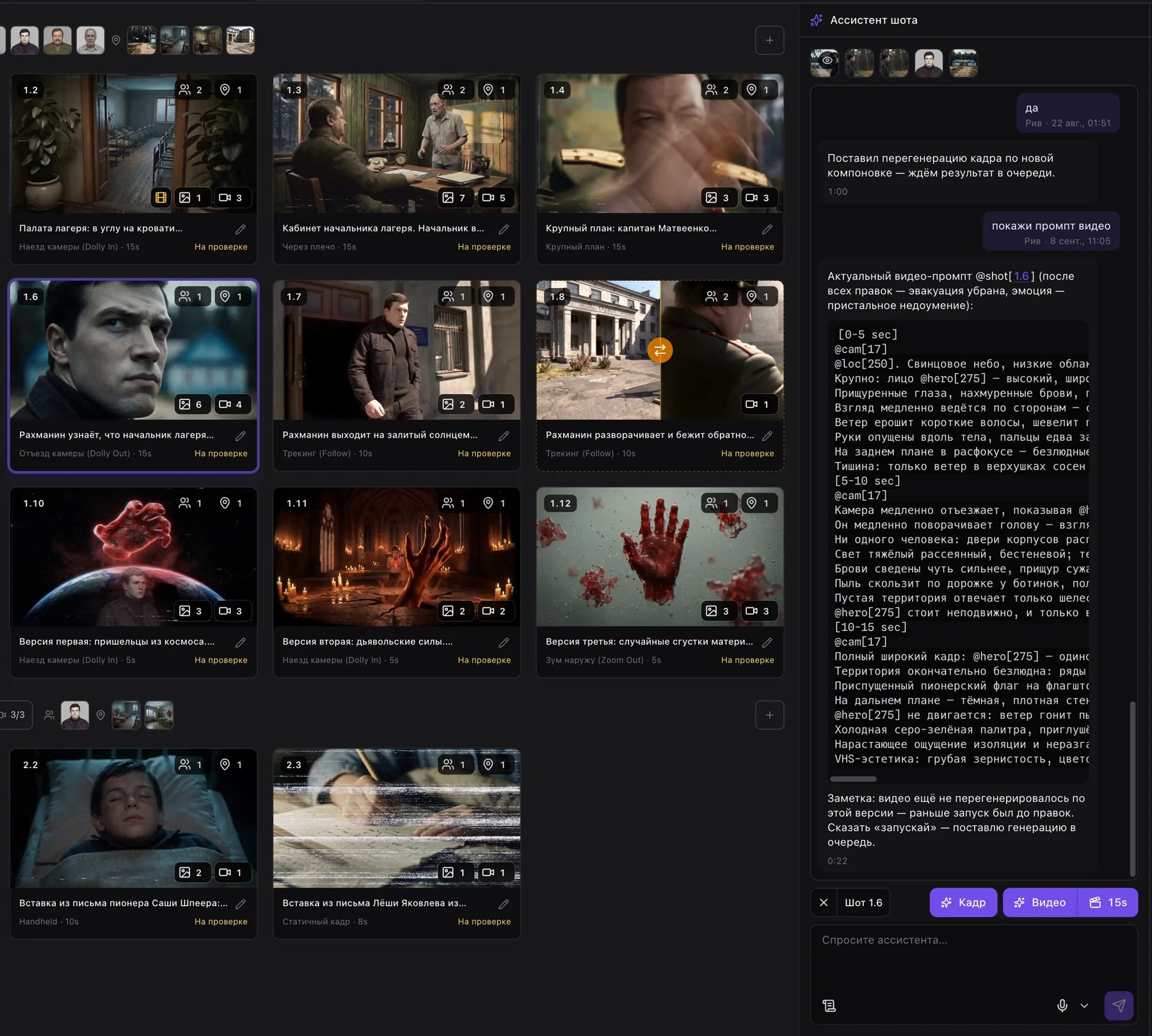Open 15s duration selector
The image size is (1152, 1036).
tap(1108, 902)
